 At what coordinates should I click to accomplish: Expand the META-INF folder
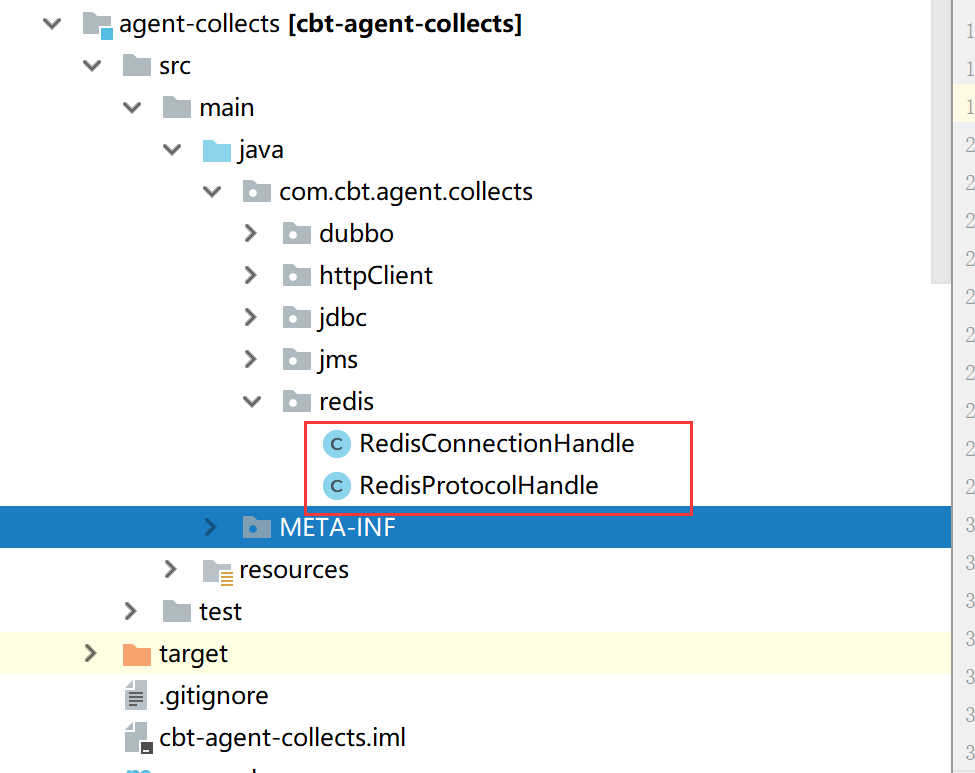point(211,527)
